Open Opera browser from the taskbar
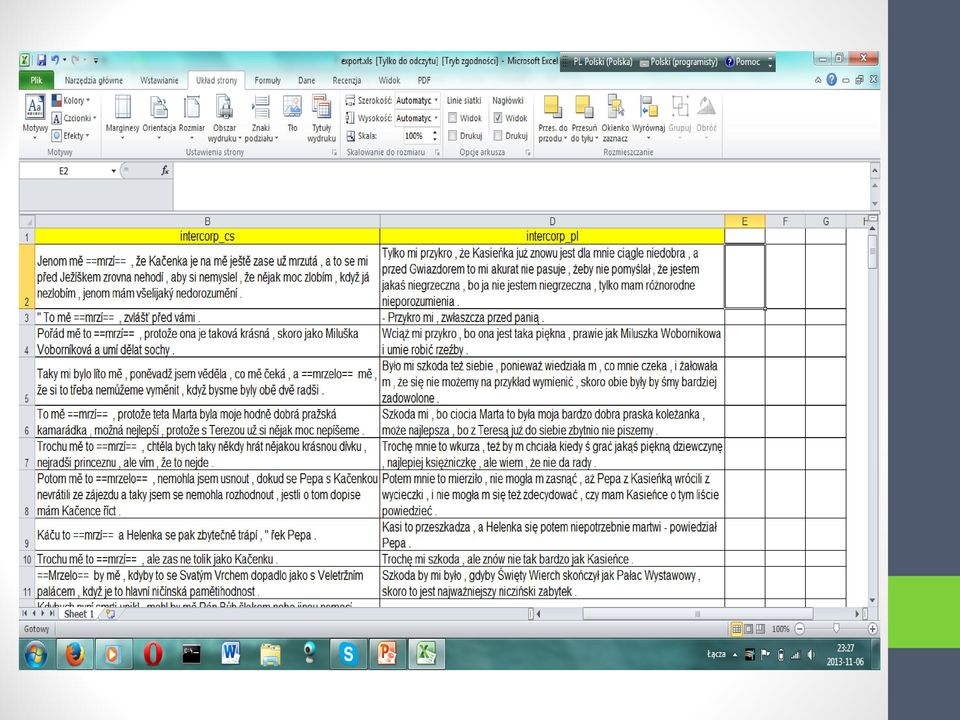The width and height of the screenshot is (960, 720). coord(153,654)
